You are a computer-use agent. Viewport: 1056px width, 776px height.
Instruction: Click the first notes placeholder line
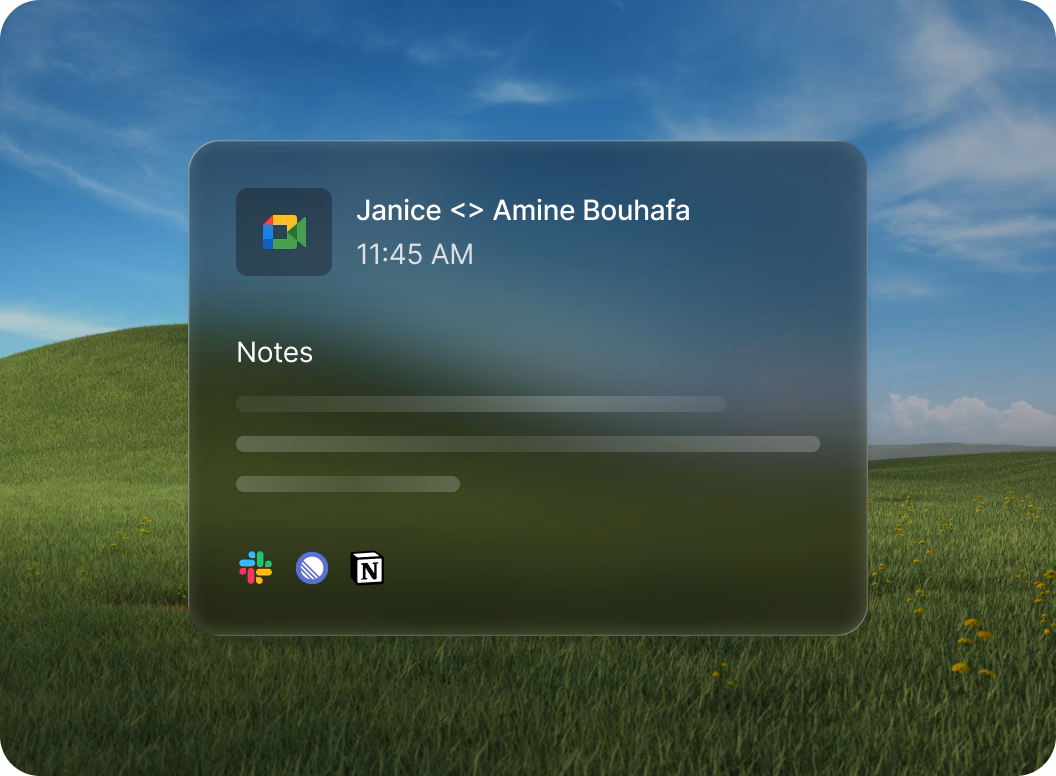[480, 404]
